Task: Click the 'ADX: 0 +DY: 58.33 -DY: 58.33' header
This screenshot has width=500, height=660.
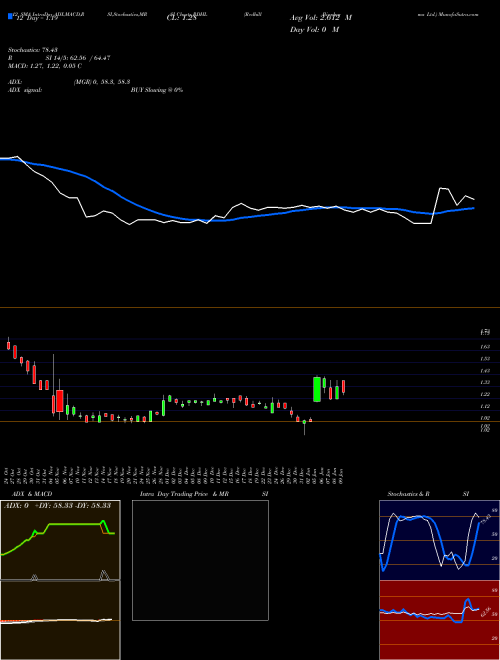Action: tap(57, 505)
